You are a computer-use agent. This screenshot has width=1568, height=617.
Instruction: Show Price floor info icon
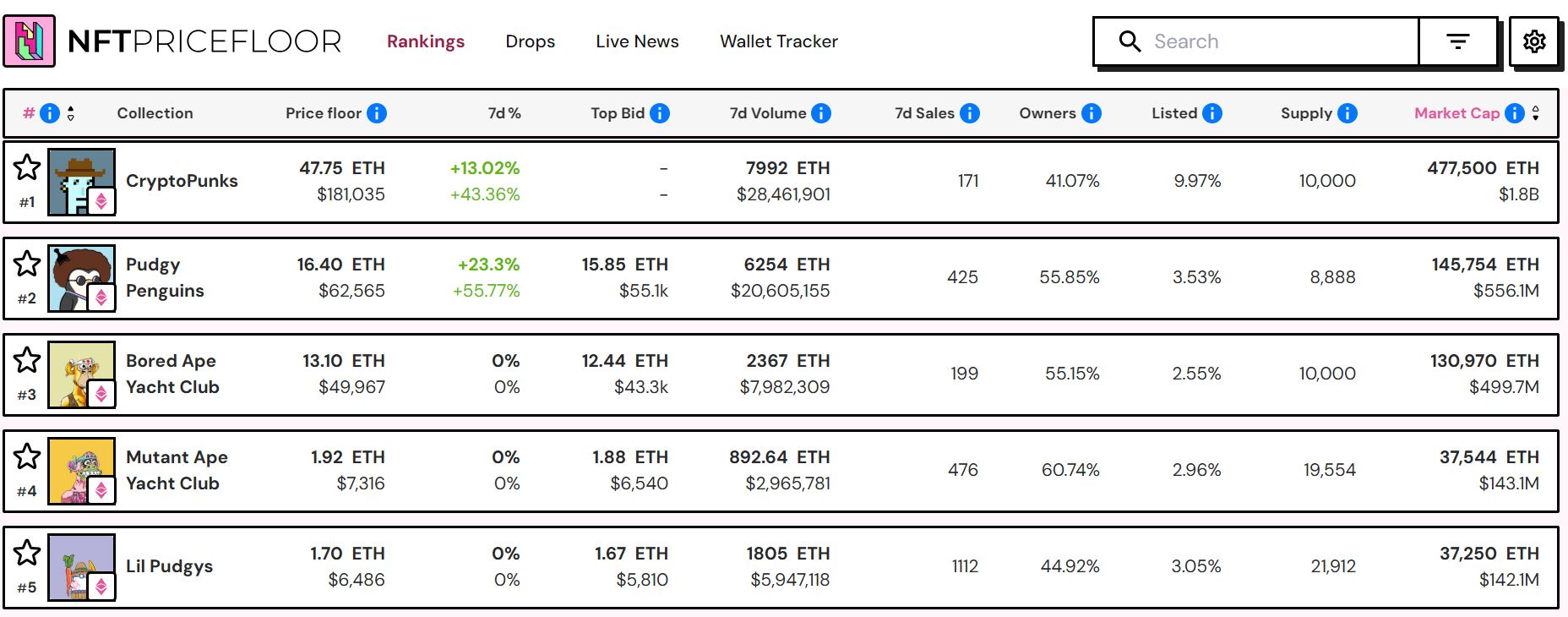[x=377, y=113]
